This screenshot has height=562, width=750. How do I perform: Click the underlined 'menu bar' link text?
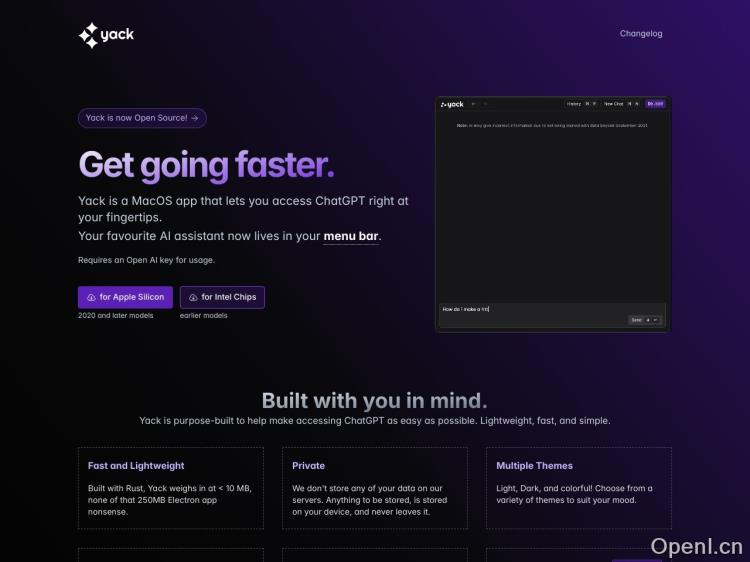(x=351, y=237)
